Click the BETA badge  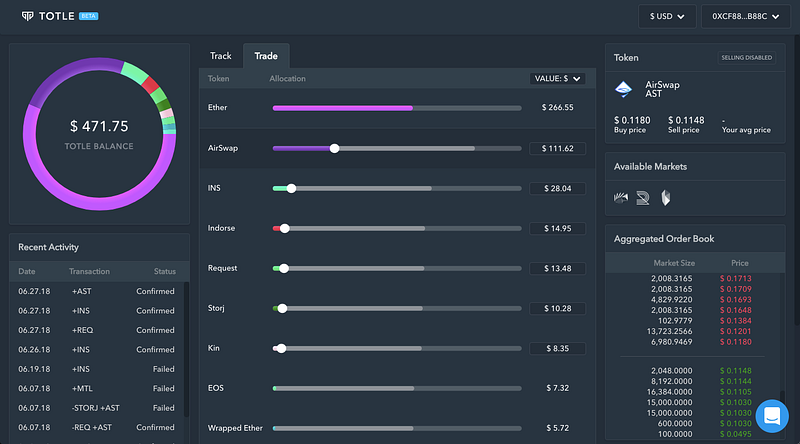[x=89, y=16]
